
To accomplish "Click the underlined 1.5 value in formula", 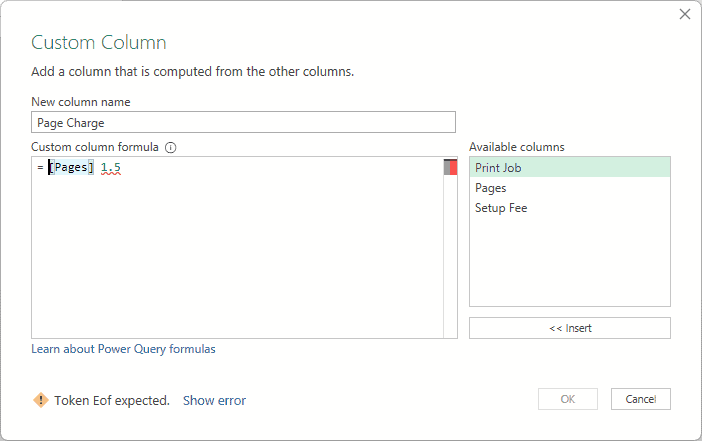I will pos(111,167).
